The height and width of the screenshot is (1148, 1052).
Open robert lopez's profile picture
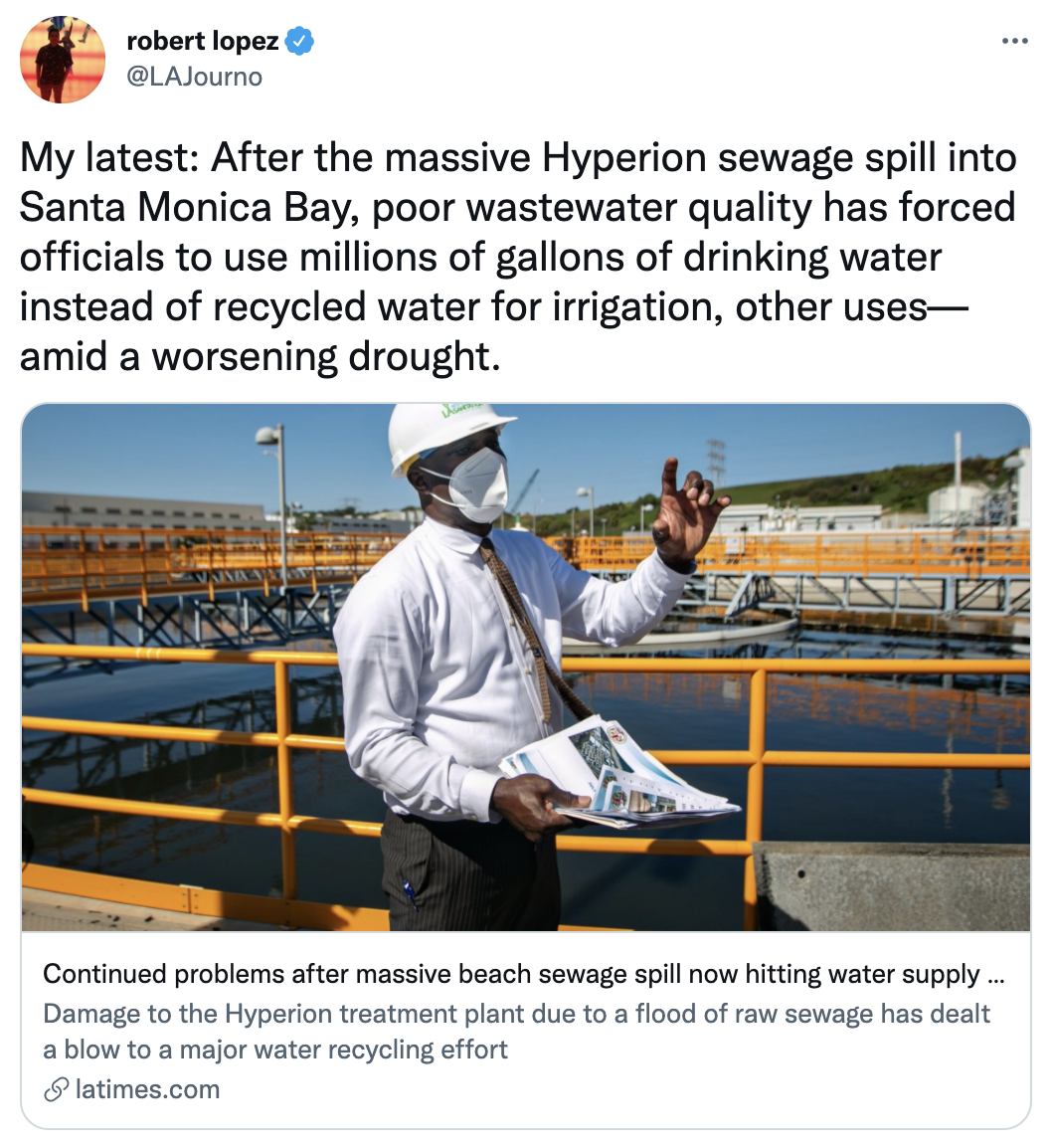(x=63, y=60)
